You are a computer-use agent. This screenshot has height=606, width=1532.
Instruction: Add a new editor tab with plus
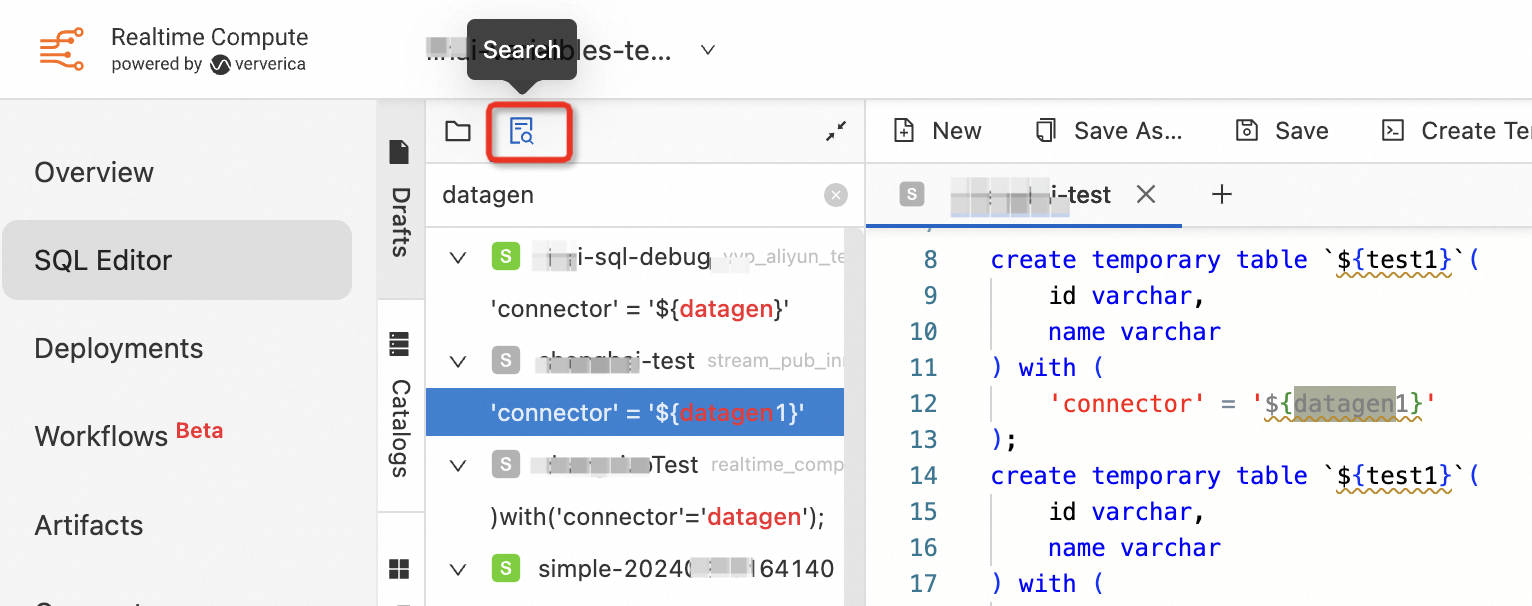point(1221,194)
